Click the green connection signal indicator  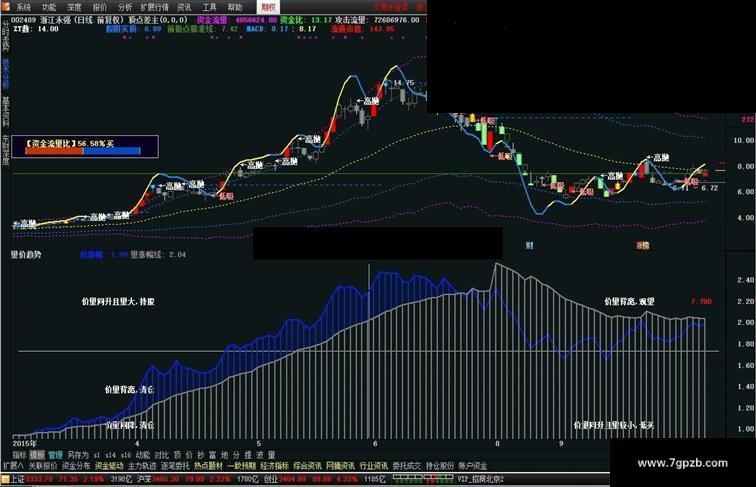click(x=423, y=478)
